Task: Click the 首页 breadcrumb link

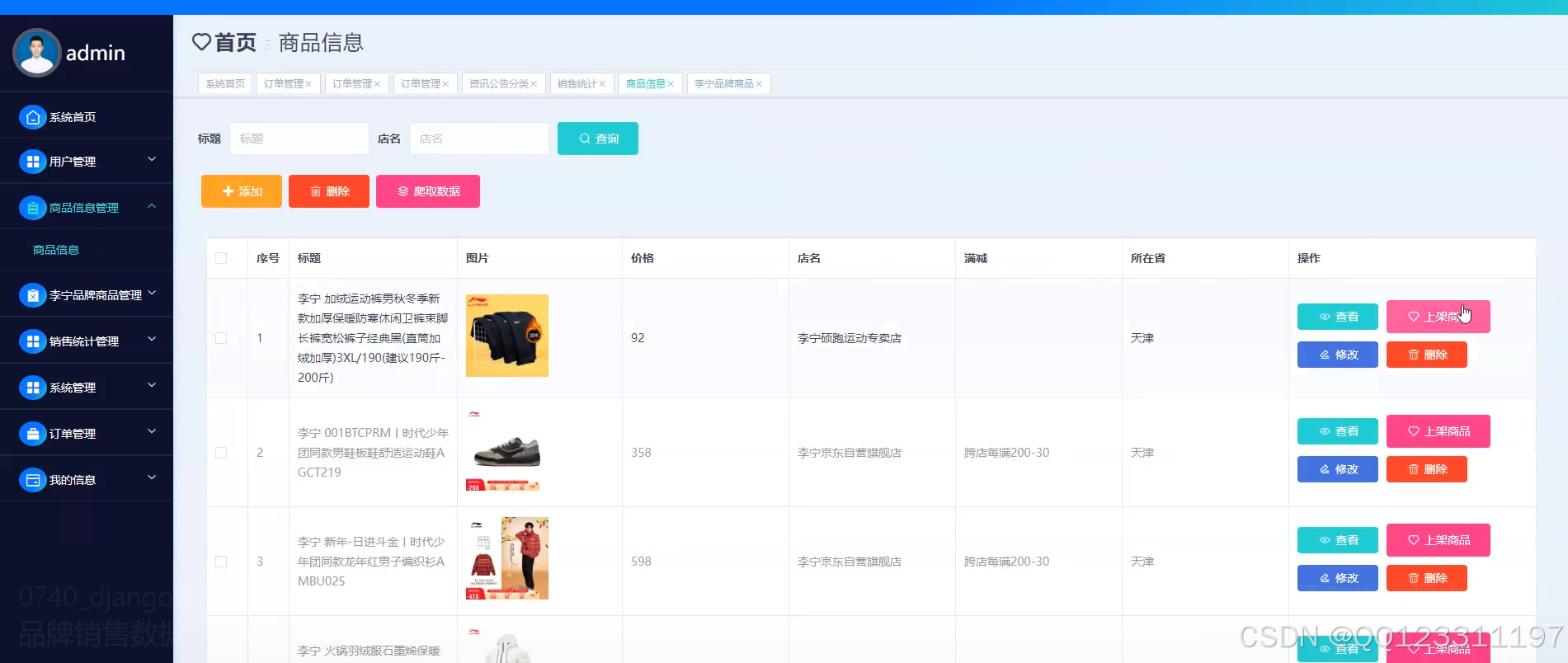Action: point(235,42)
